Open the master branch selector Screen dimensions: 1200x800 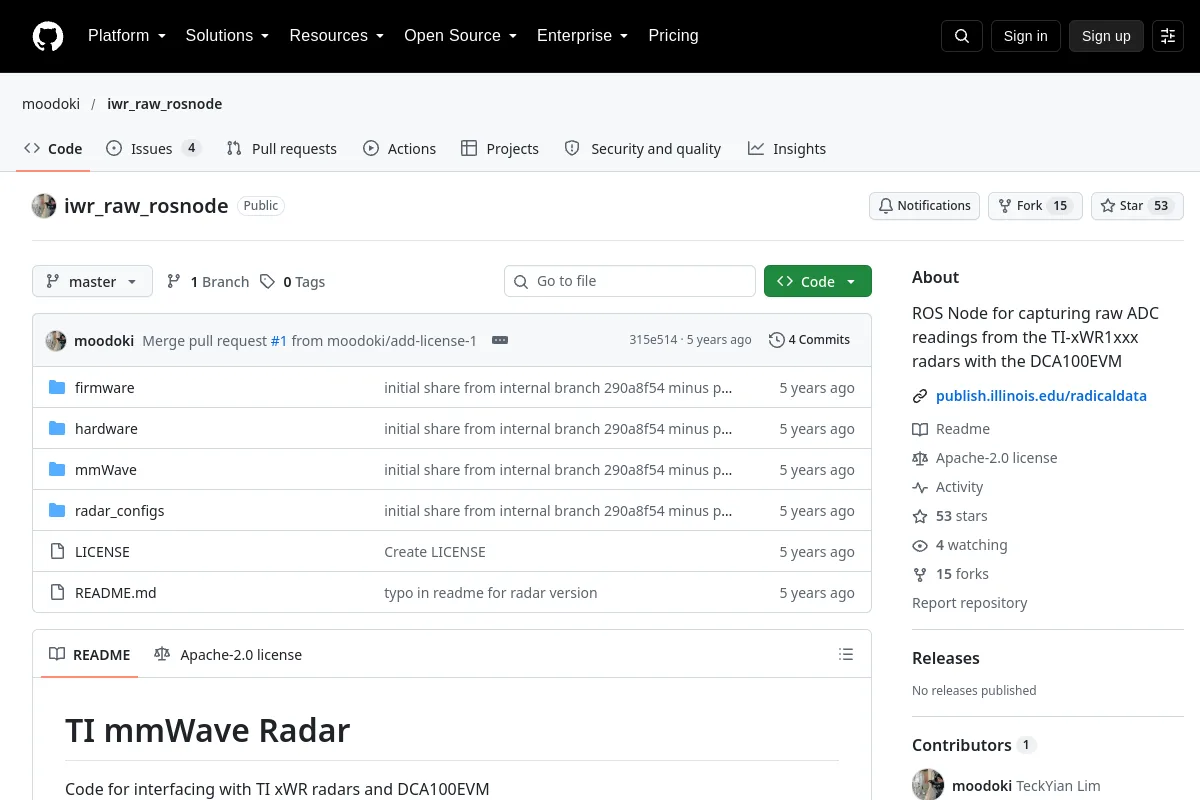point(92,282)
